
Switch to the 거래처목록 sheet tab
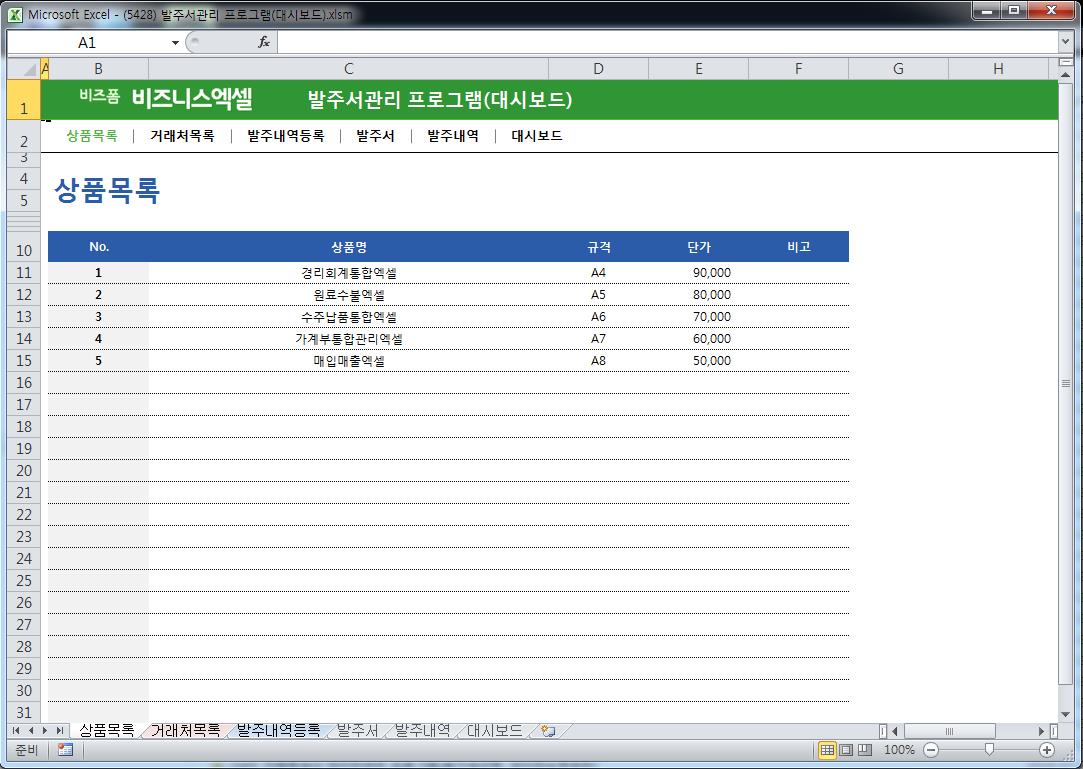point(185,730)
